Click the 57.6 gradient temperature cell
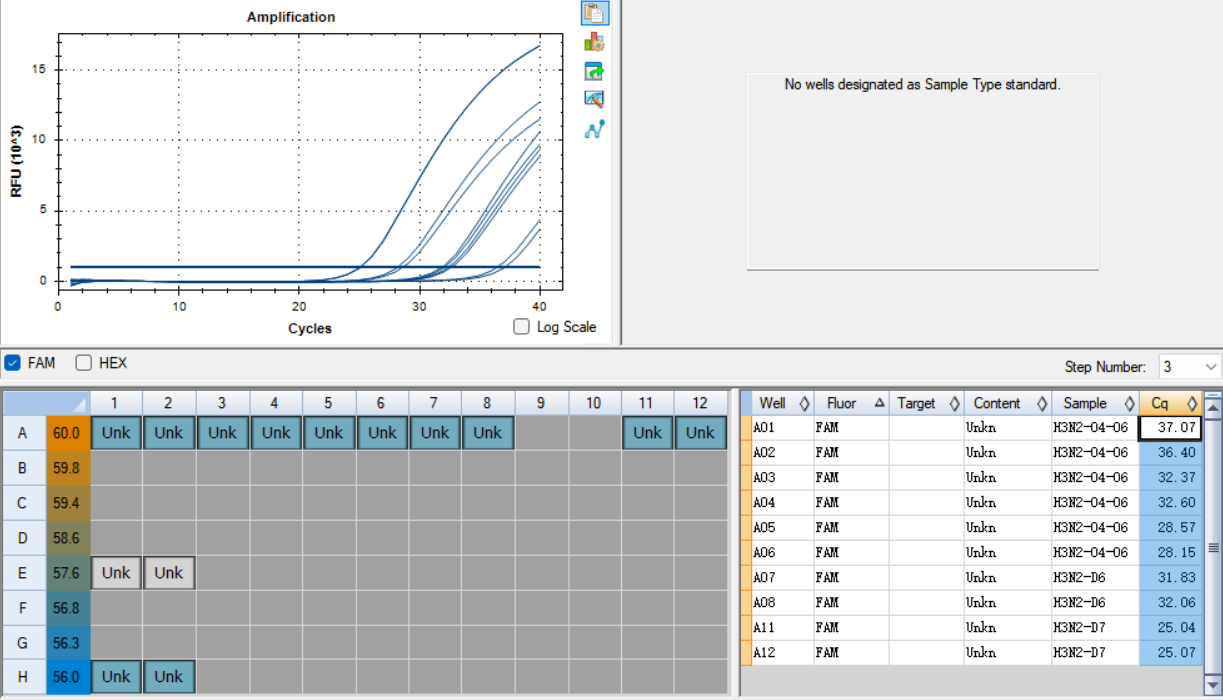1223x700 pixels. (67, 573)
